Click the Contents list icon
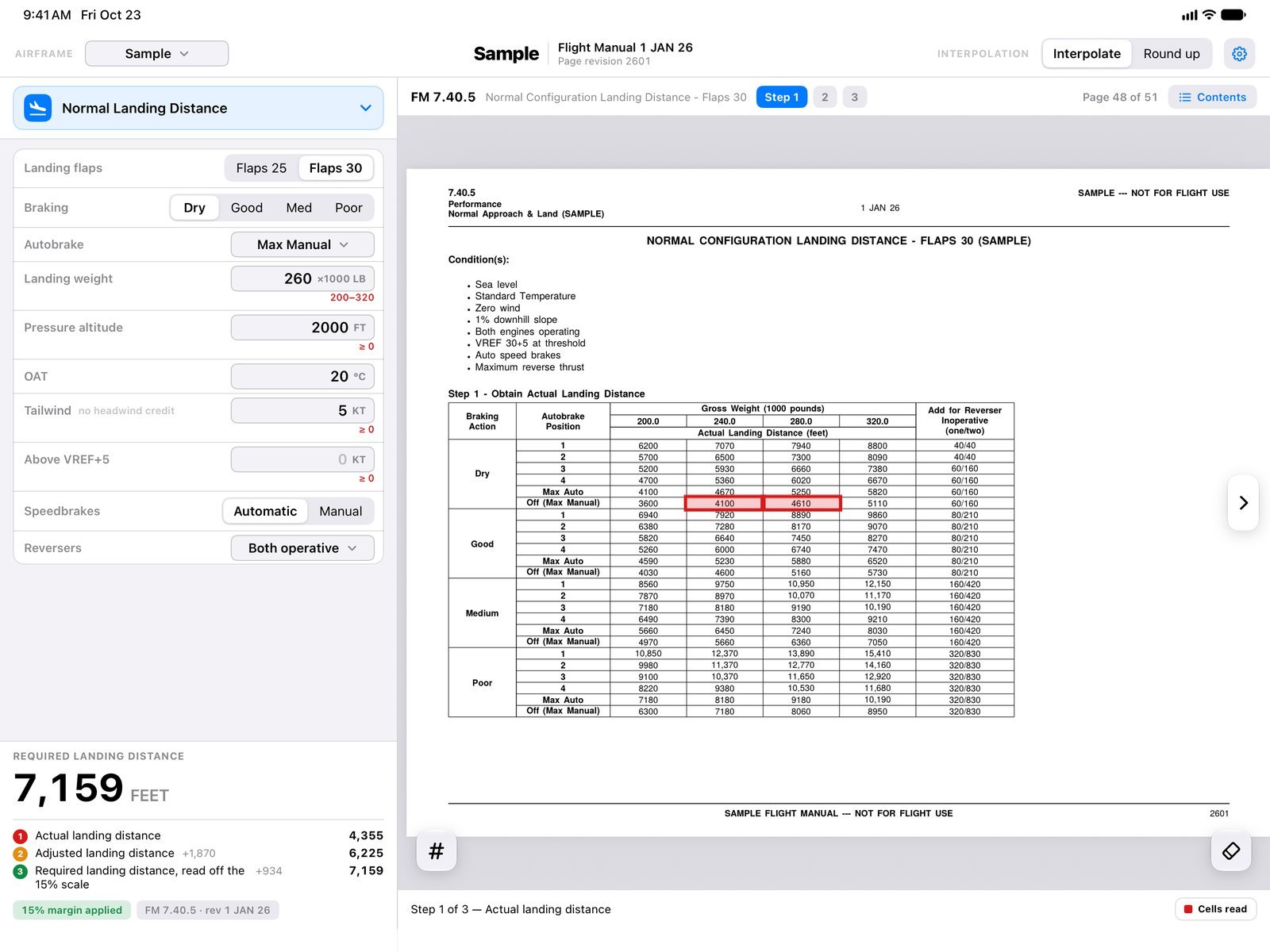 point(1185,97)
